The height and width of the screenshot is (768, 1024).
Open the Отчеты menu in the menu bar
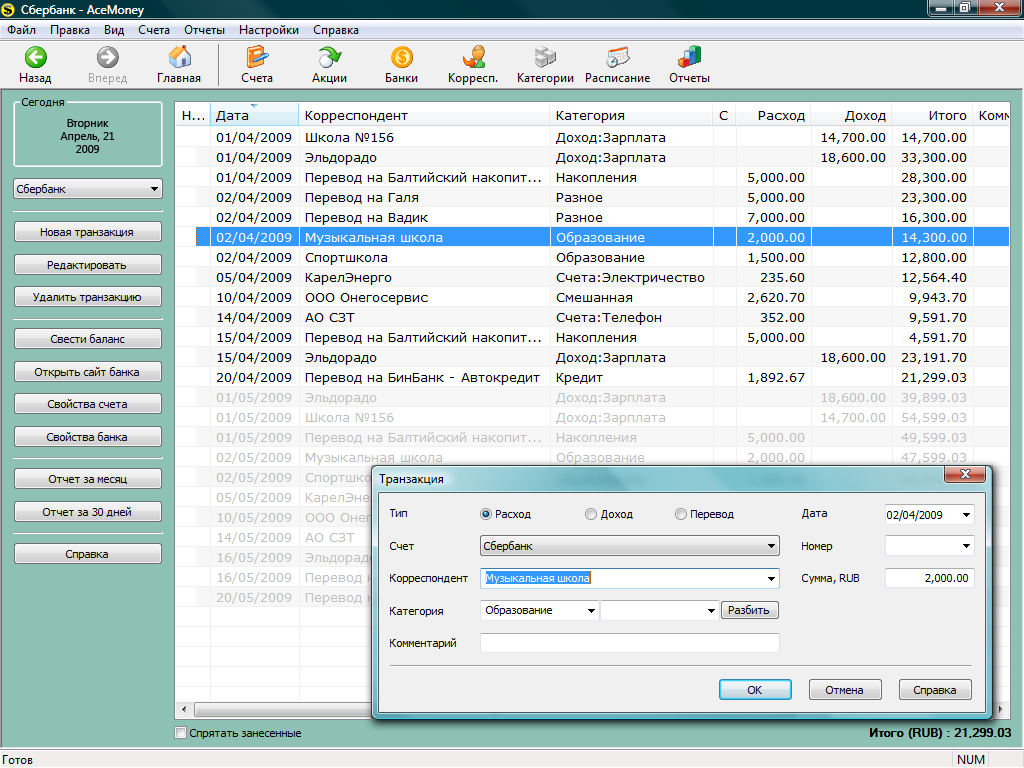pyautogui.click(x=204, y=30)
